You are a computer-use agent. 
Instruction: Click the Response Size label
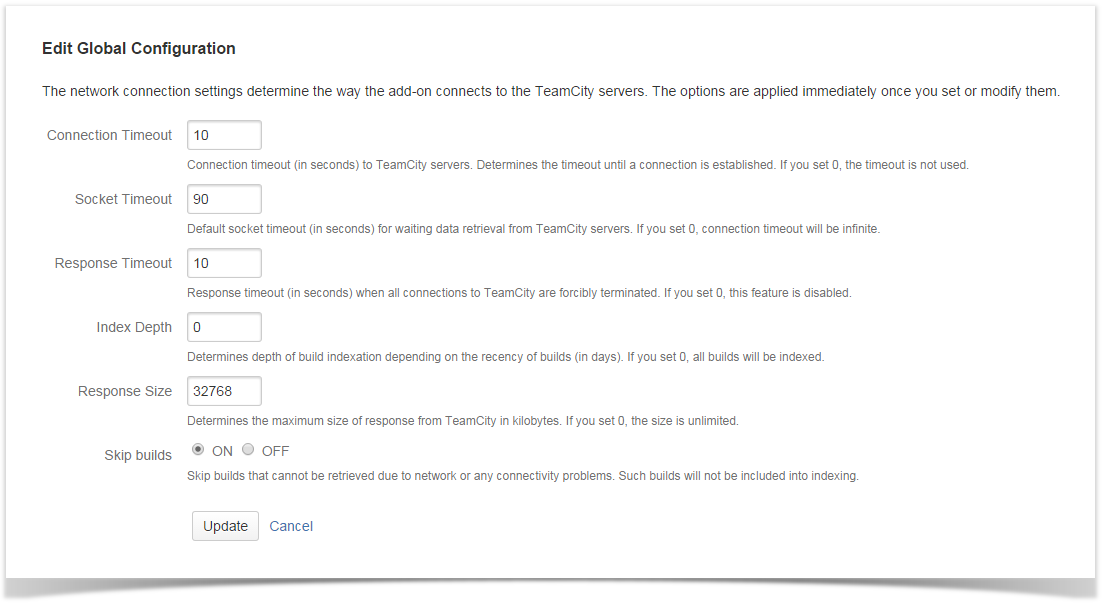[x=125, y=391]
